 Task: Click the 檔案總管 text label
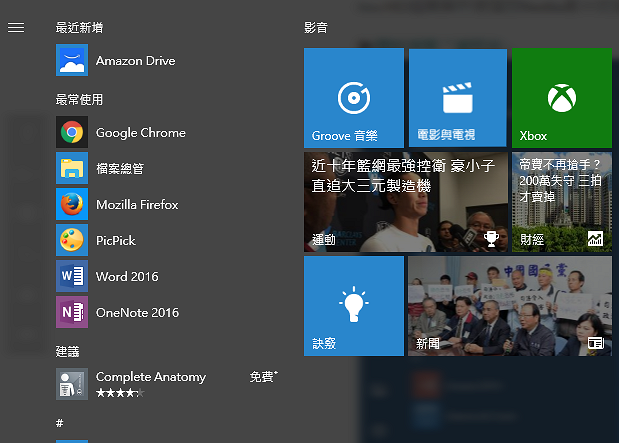tap(120, 169)
